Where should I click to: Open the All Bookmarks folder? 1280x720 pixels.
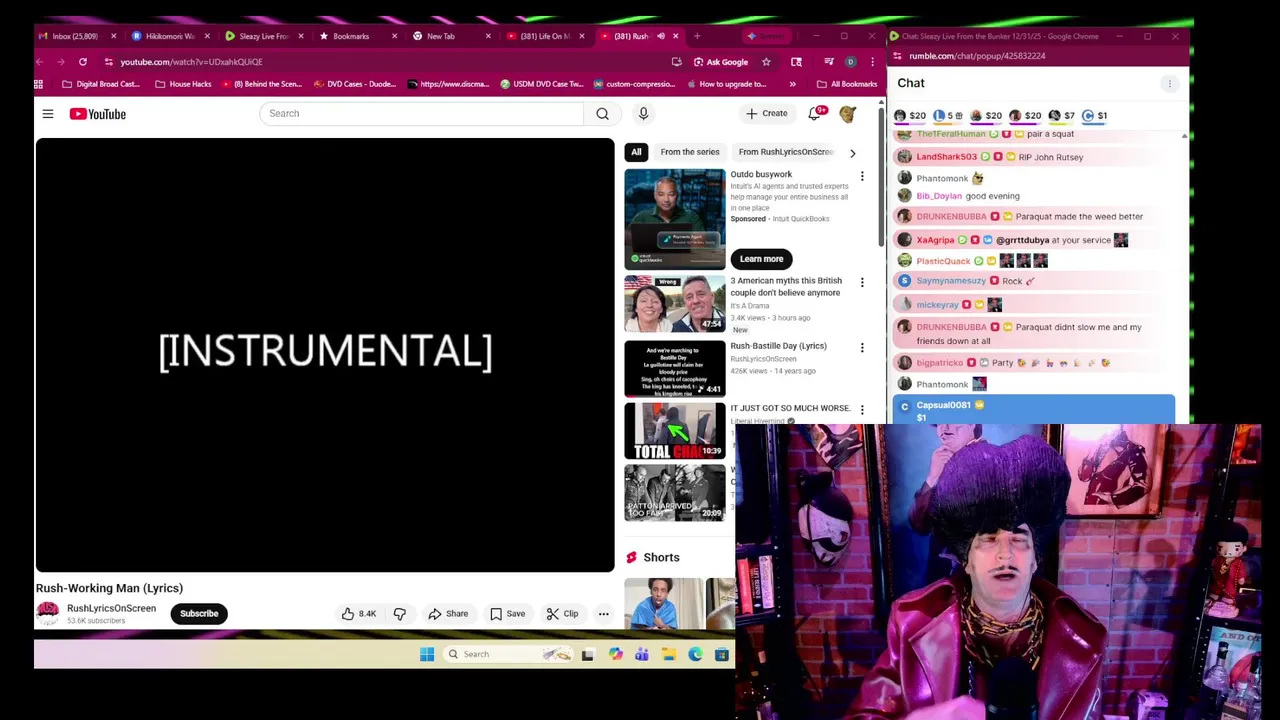[847, 85]
